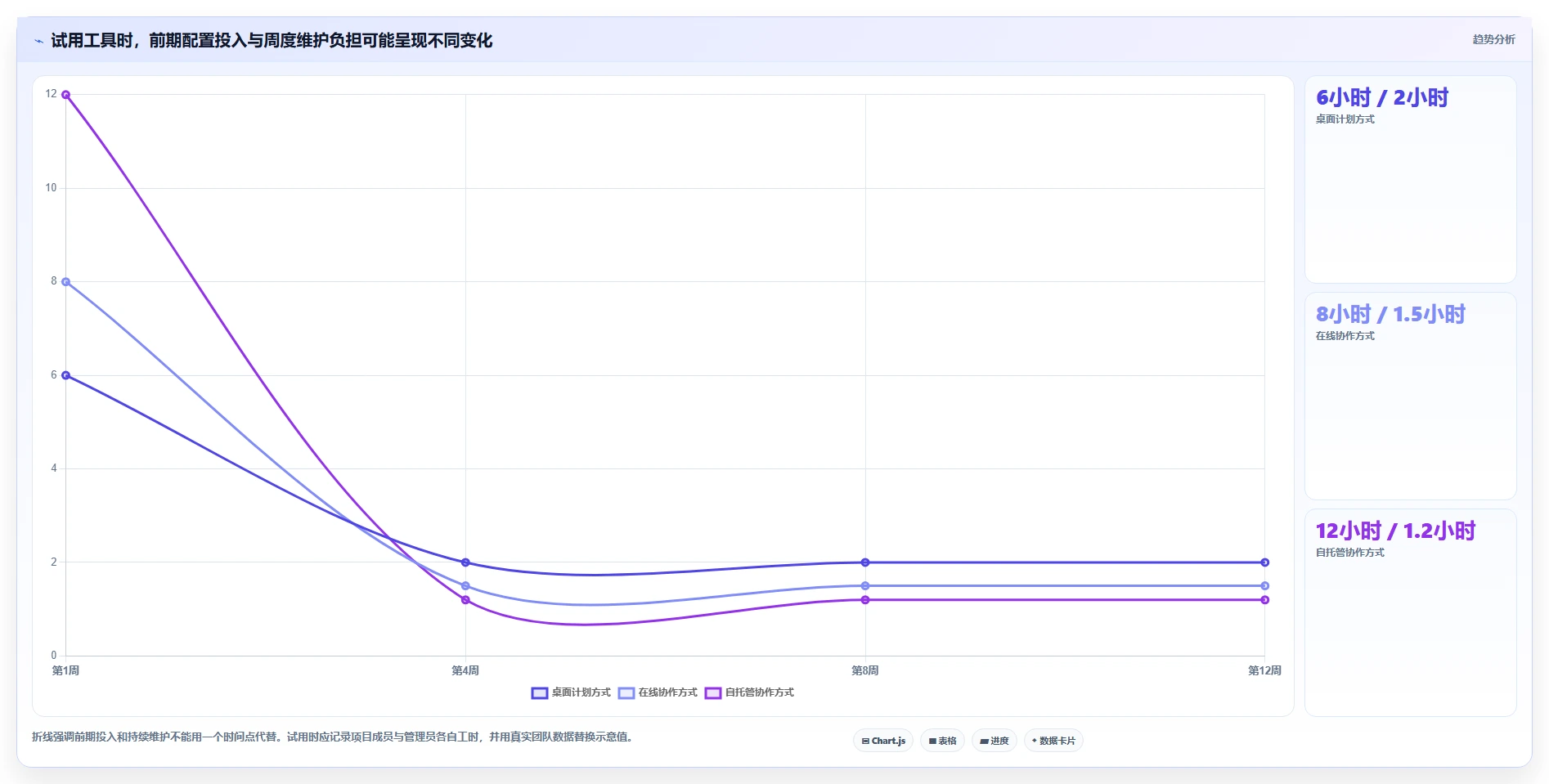Click the 第8周 axis label
The image size is (1549, 784).
click(865, 670)
